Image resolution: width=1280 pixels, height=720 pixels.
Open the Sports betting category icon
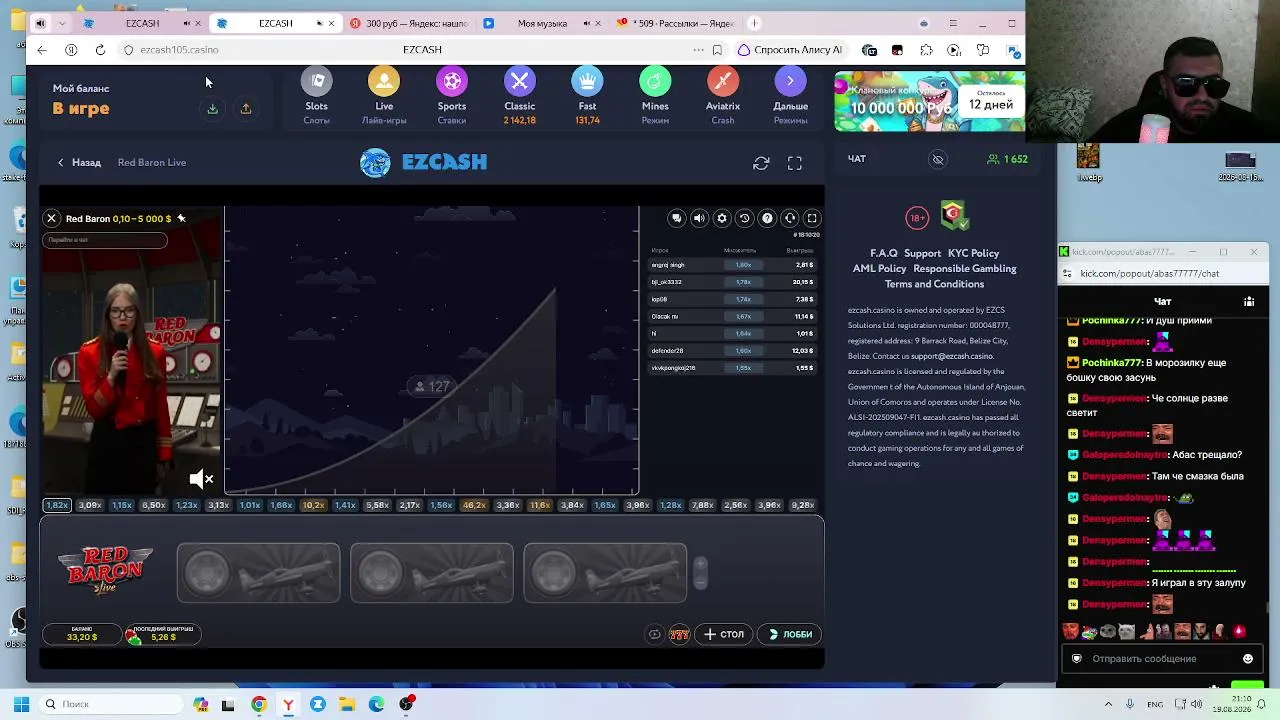[452, 82]
